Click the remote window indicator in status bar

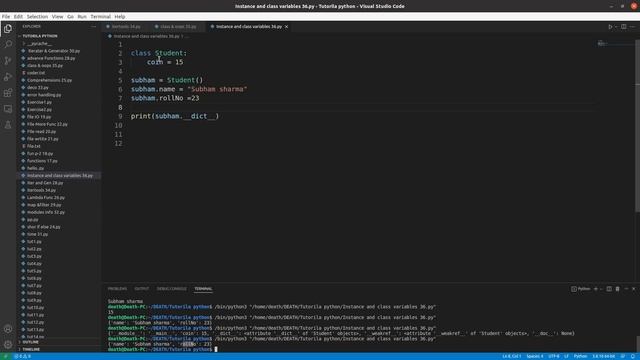[x=5, y=356]
